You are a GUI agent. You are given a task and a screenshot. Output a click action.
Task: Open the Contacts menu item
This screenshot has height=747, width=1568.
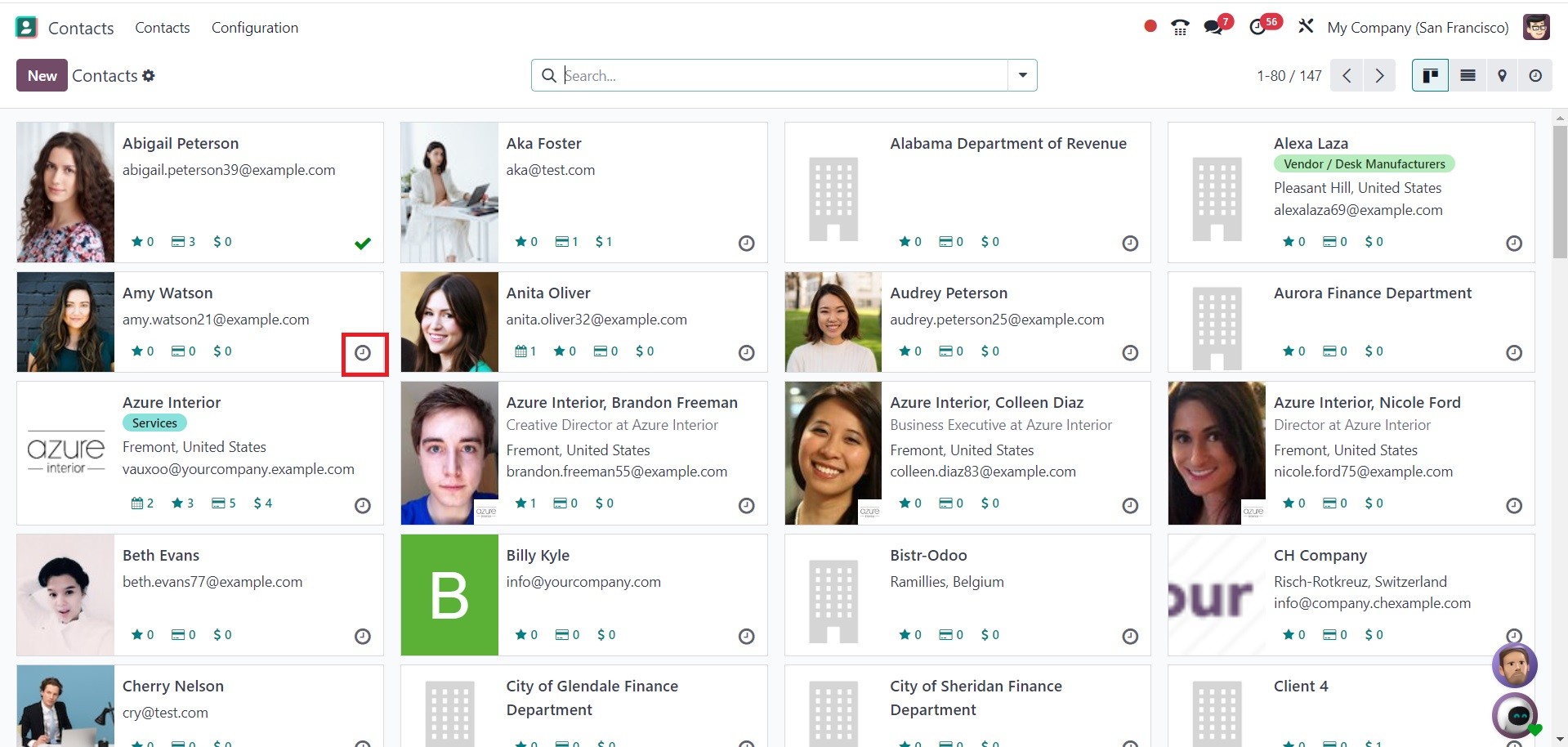tap(163, 28)
